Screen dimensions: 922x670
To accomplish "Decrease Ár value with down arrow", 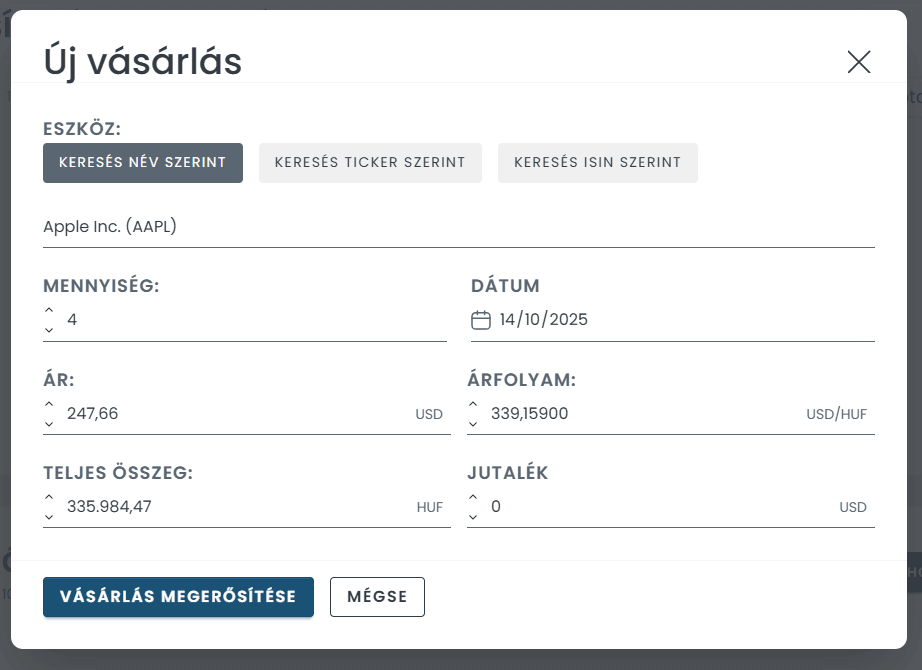I will point(50,422).
